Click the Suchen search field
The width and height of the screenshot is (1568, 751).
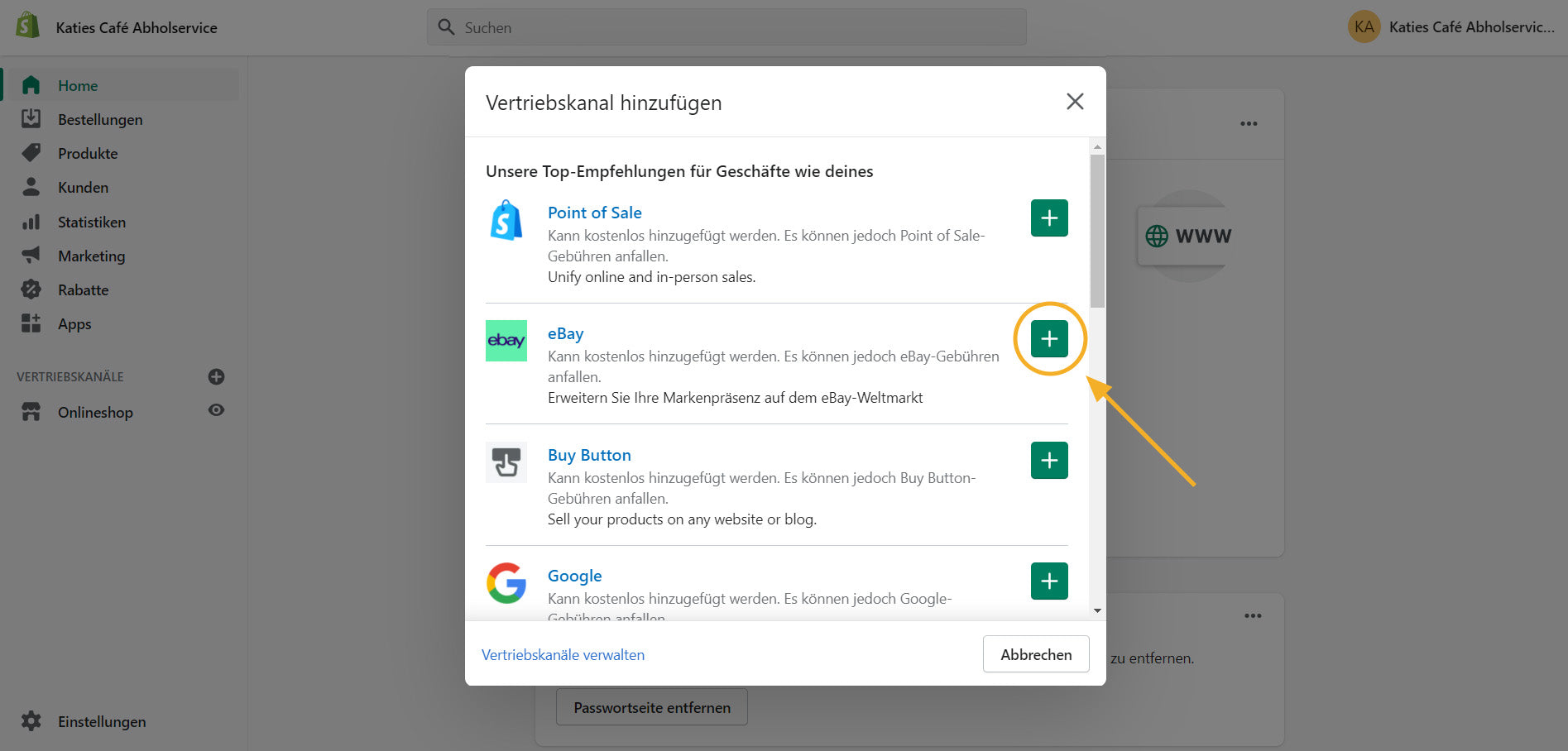coord(726,27)
